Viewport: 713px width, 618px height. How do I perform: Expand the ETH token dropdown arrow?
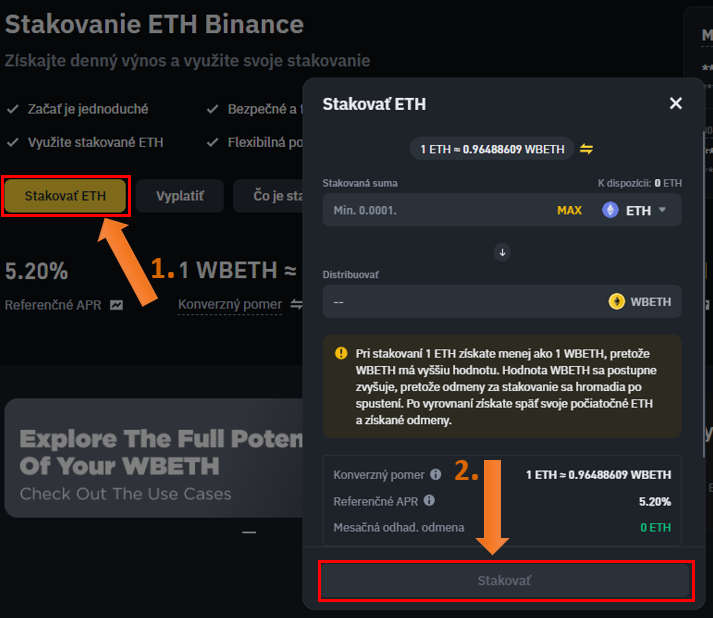(x=662, y=210)
